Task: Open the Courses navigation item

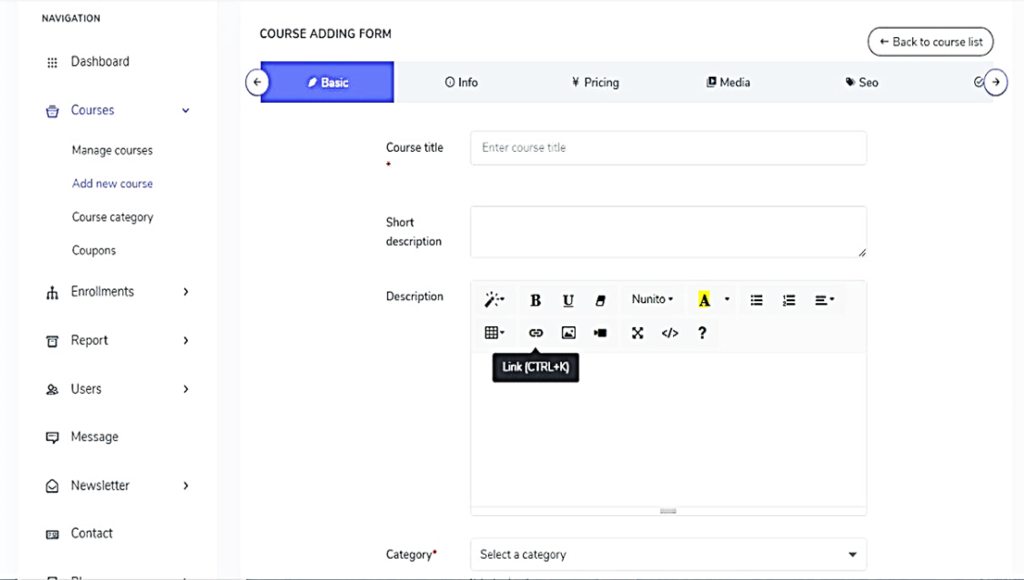Action: tap(92, 110)
